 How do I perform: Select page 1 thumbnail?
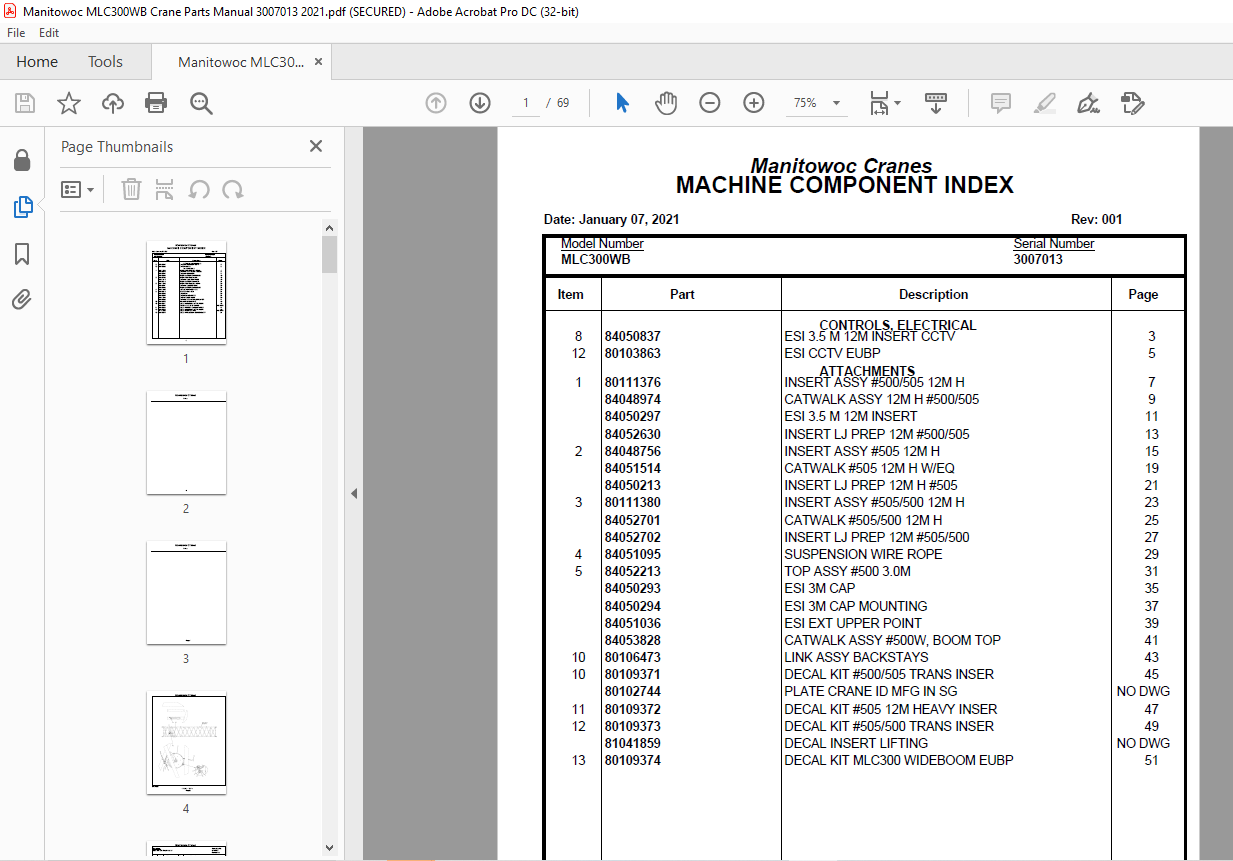click(x=186, y=292)
